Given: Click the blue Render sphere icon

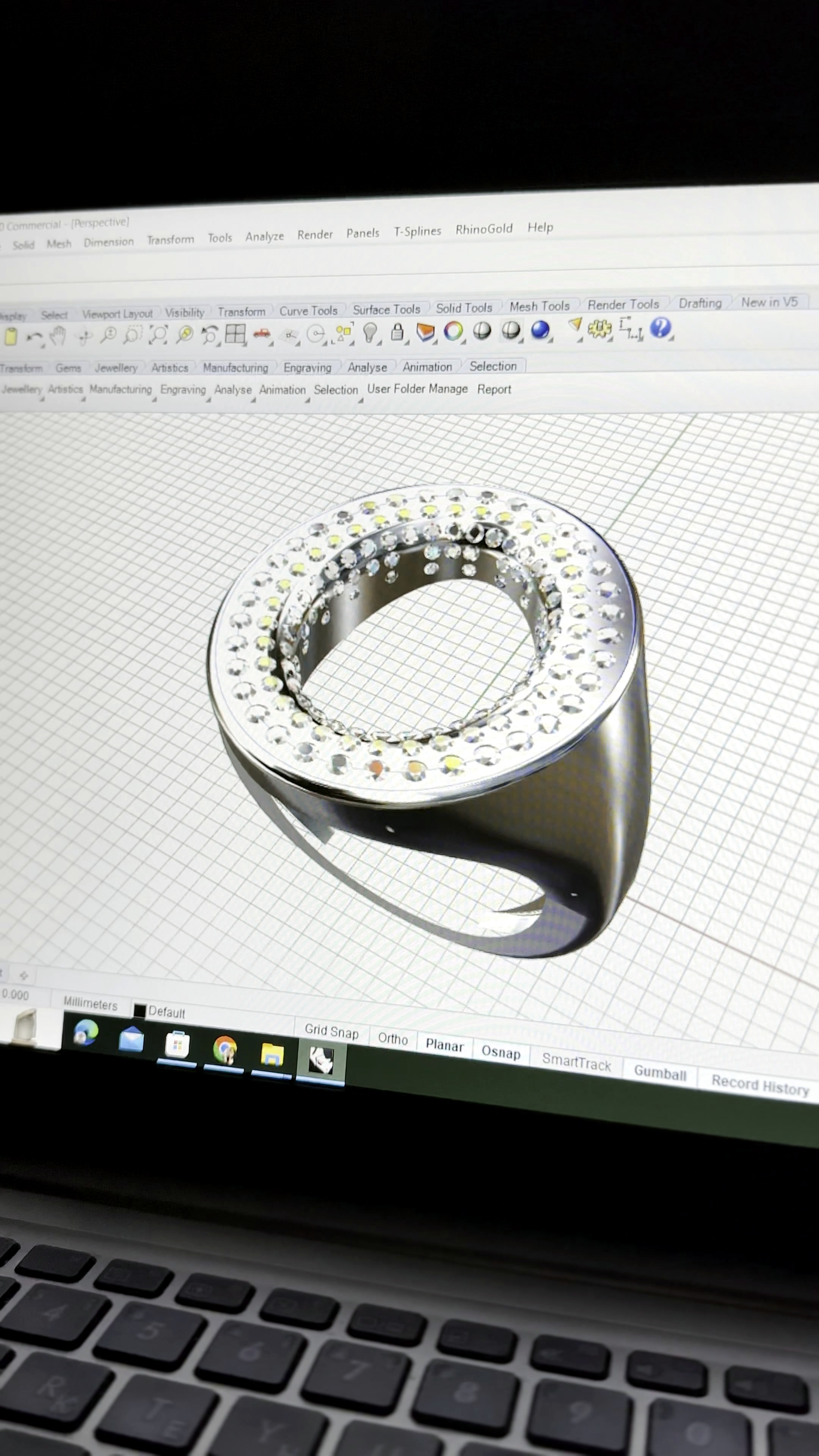Looking at the screenshot, I should (x=540, y=329).
